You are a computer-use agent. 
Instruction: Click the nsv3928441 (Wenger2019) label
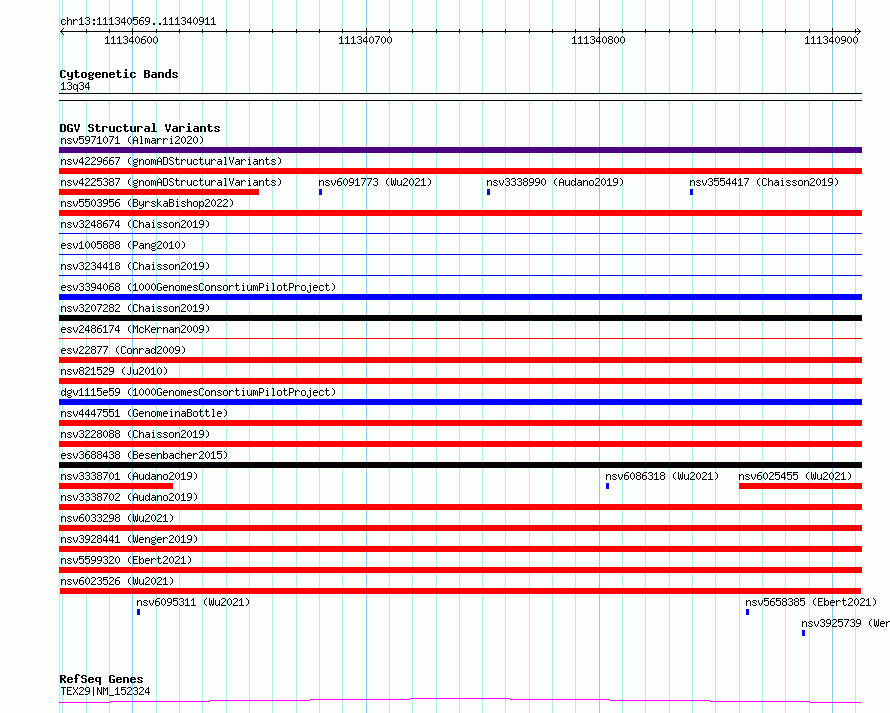(129, 539)
